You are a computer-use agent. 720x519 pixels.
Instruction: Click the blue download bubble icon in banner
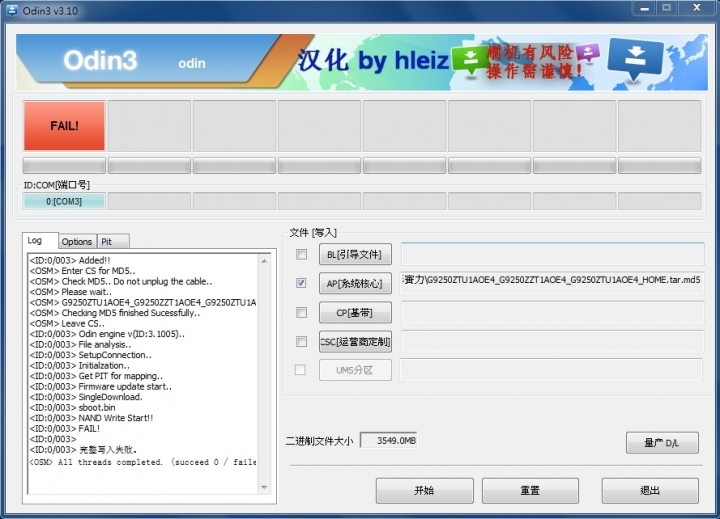[636, 59]
